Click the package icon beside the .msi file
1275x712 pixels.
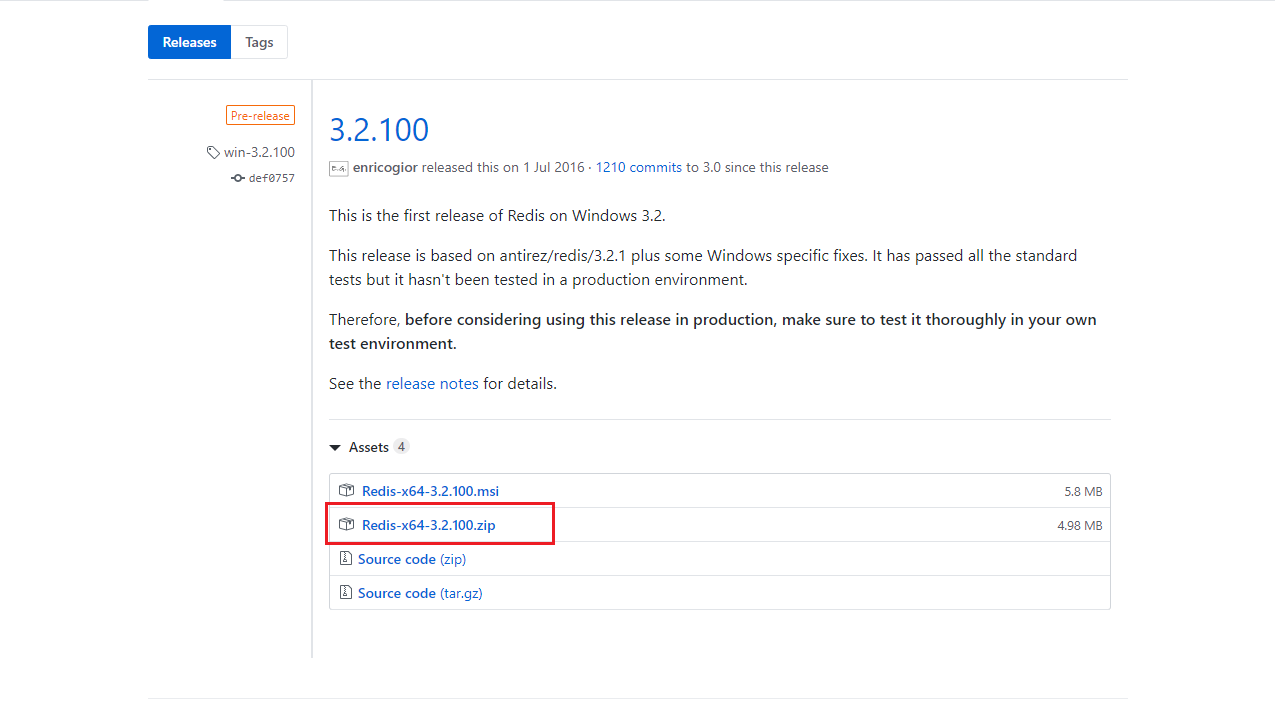(347, 491)
